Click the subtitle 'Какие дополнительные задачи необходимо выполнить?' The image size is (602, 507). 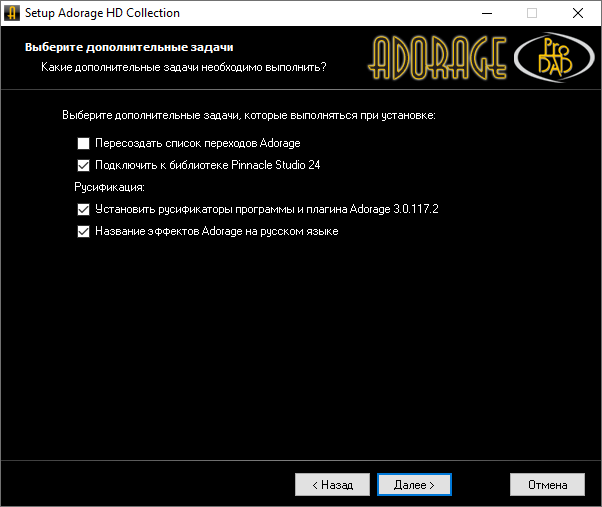point(184,67)
